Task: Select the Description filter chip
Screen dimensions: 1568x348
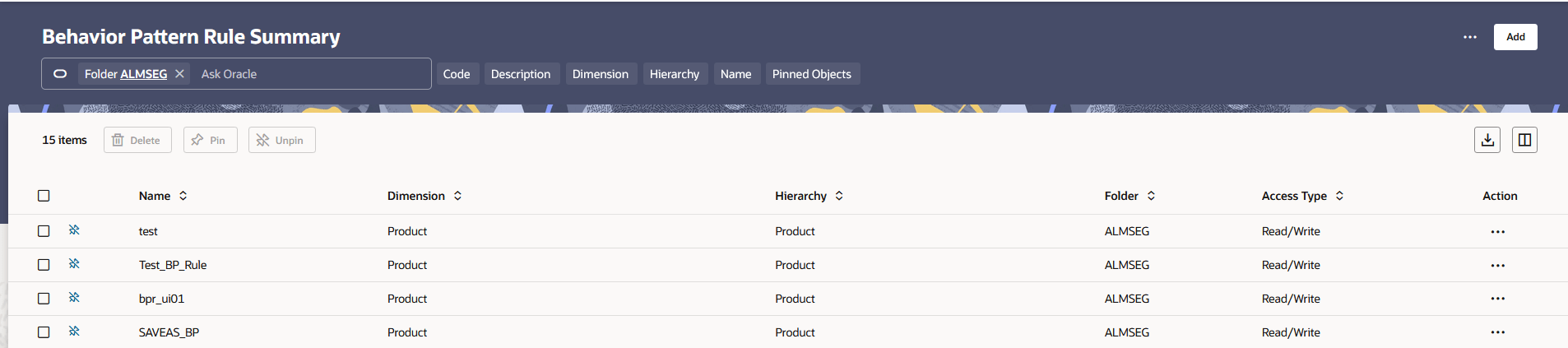Action: pos(520,74)
